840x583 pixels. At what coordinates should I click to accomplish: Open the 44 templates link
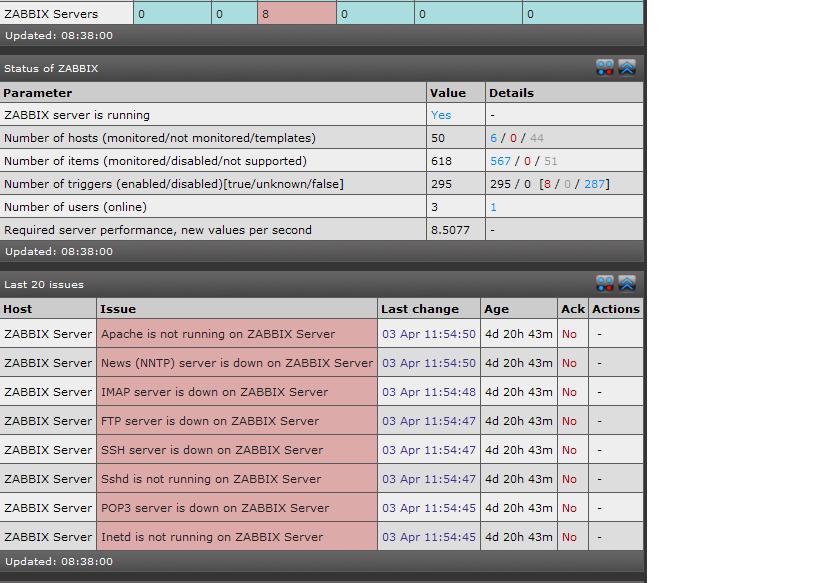[x=537, y=138]
